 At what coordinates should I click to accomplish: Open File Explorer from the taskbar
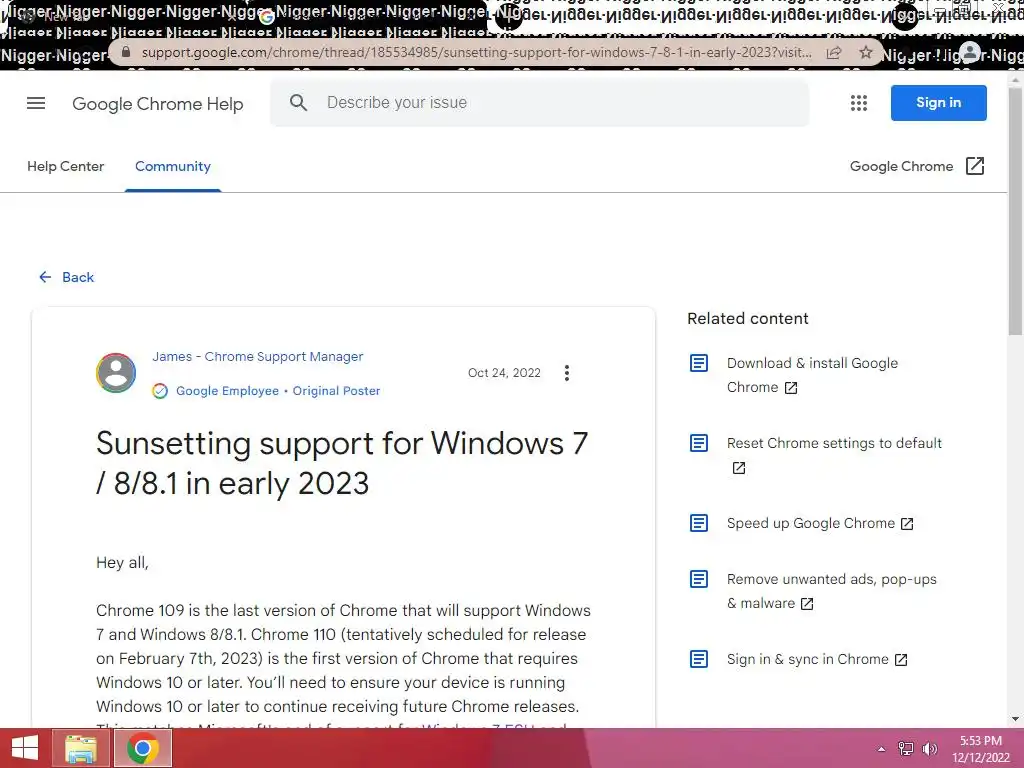click(81, 748)
